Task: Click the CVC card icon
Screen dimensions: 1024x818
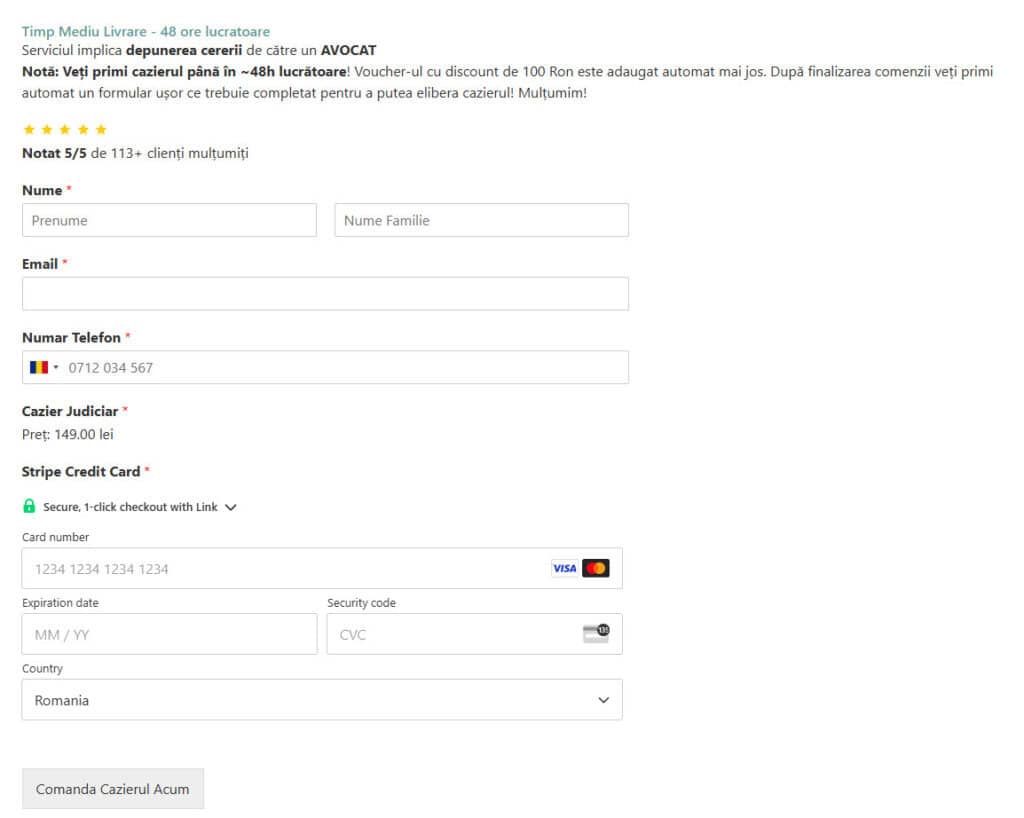Action: 596,633
